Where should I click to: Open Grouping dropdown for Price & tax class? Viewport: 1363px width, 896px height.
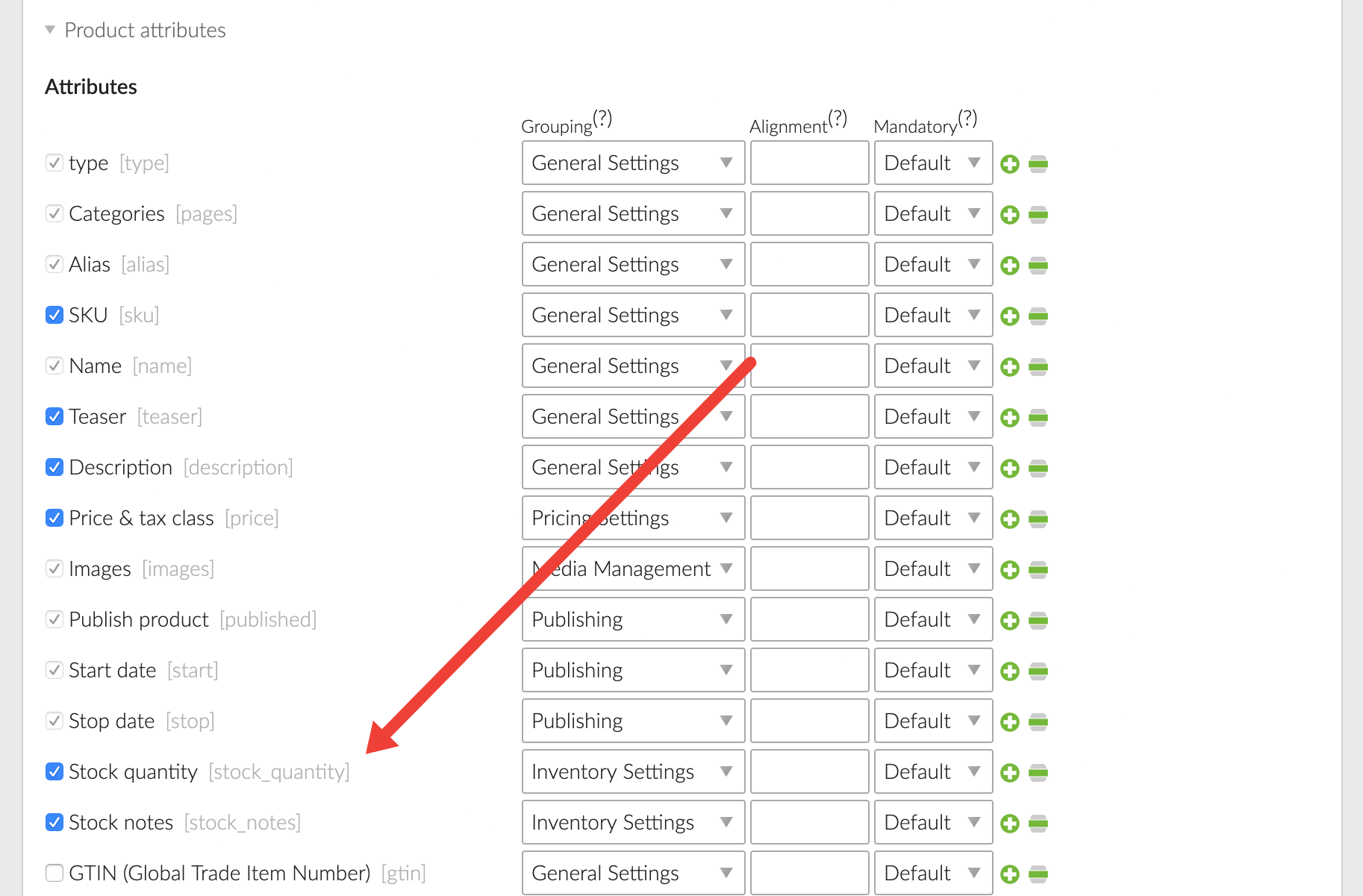pyautogui.click(x=633, y=518)
